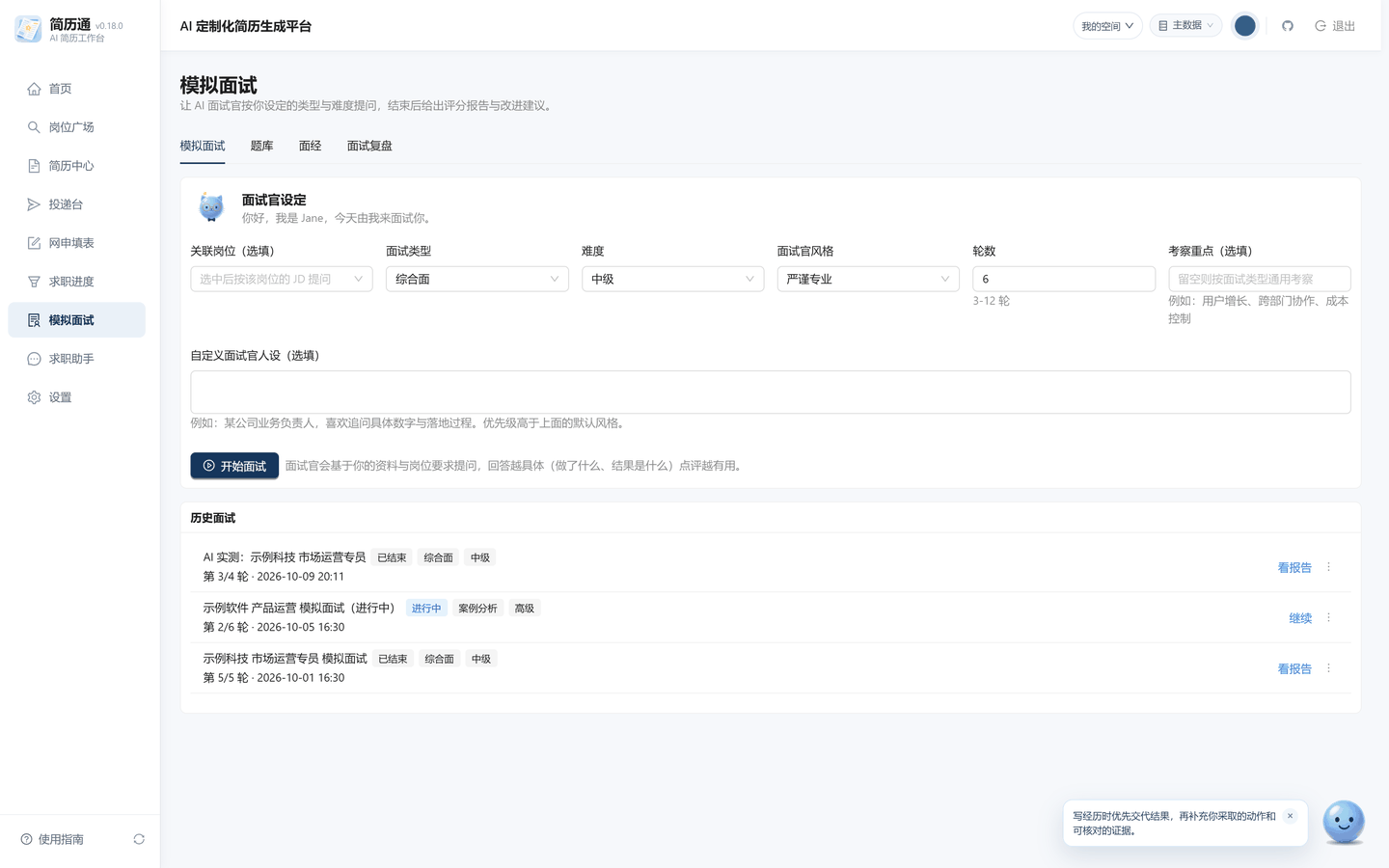Screen dimensions: 1389x868
Task: Open more options for AI 实测 interview
Action: click(1328, 567)
